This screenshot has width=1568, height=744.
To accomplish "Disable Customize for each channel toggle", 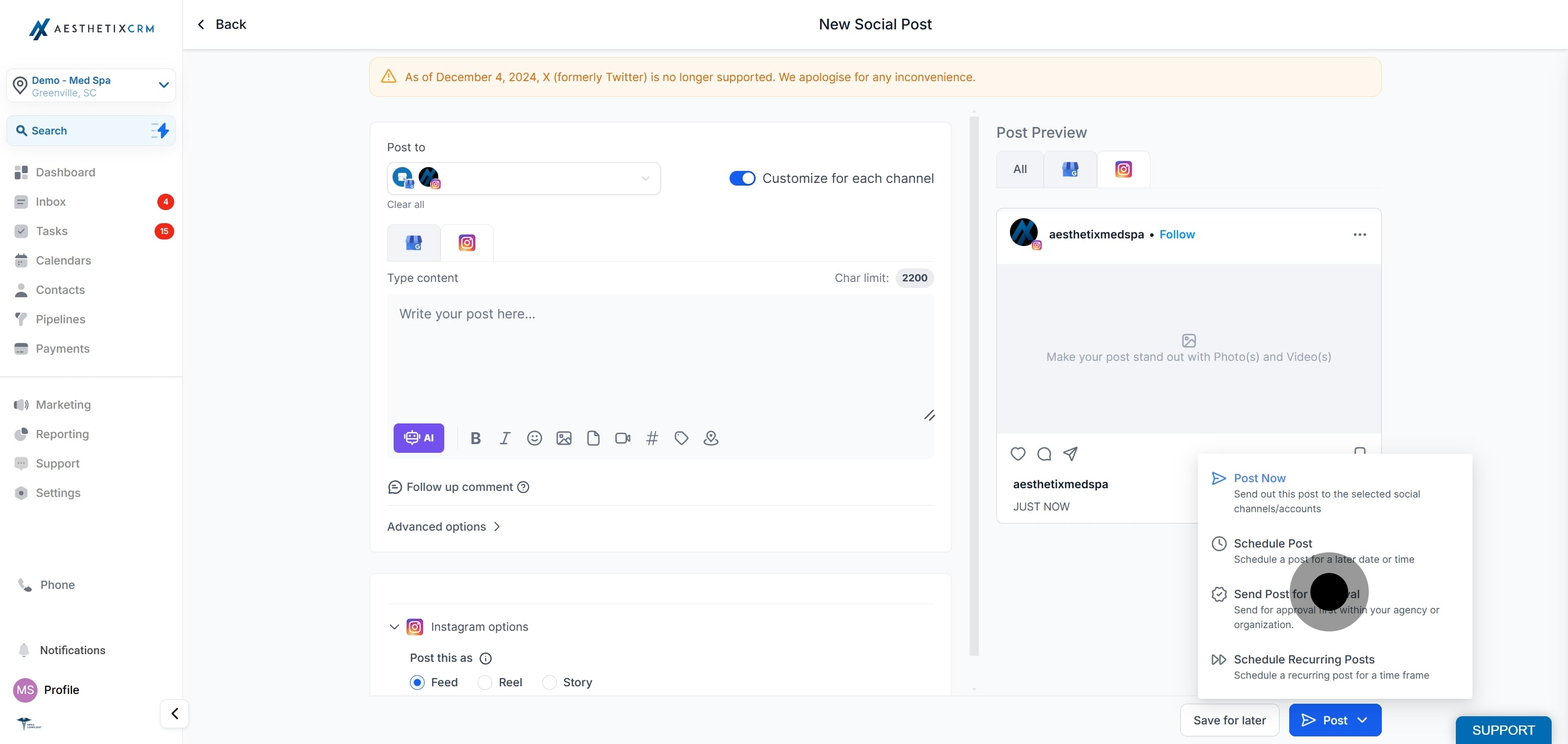I will (742, 178).
